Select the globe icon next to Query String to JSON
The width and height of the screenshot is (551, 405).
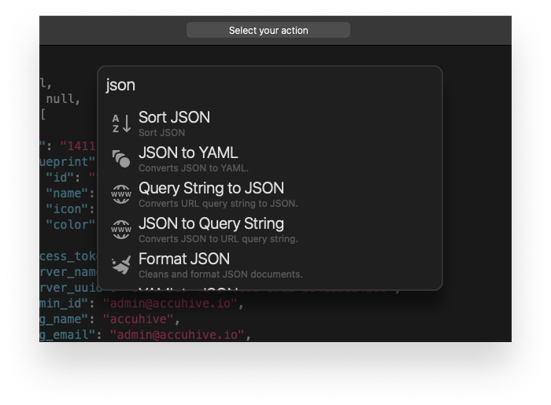click(121, 194)
